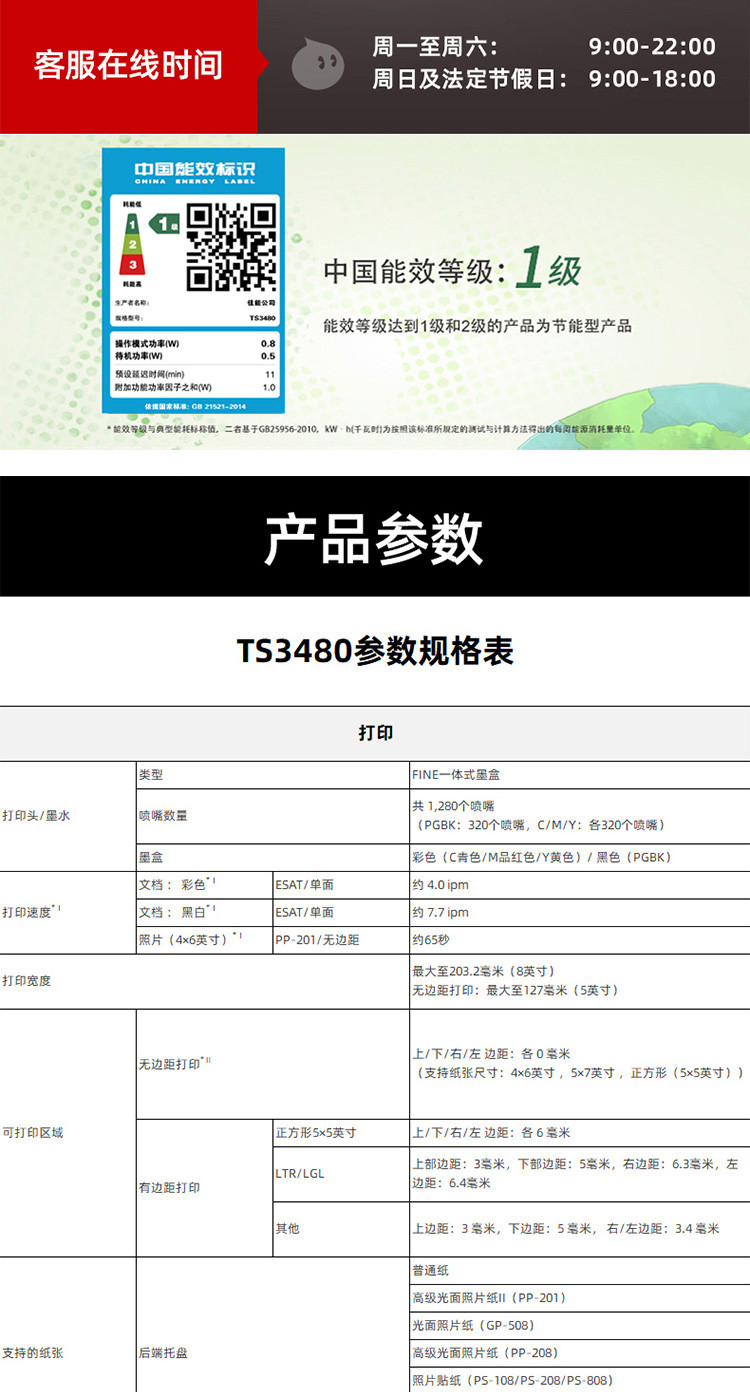Screen dimensions: 750x1392
Task: Click 无边距打印：最大至127毫米 text
Action: (x=515, y=990)
